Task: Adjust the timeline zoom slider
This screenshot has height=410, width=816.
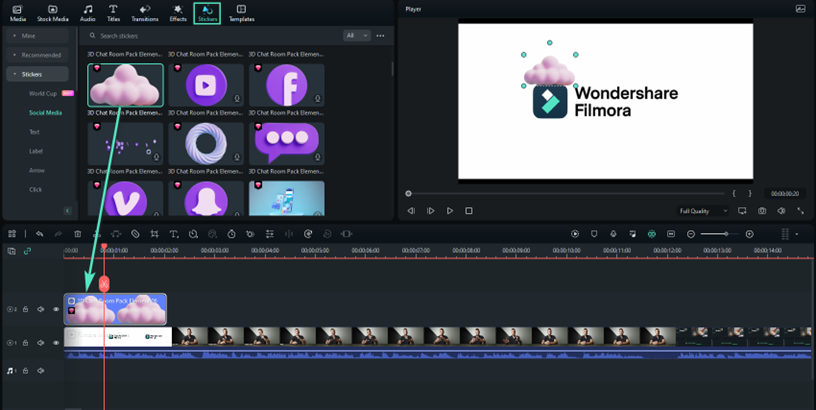Action: [720, 234]
